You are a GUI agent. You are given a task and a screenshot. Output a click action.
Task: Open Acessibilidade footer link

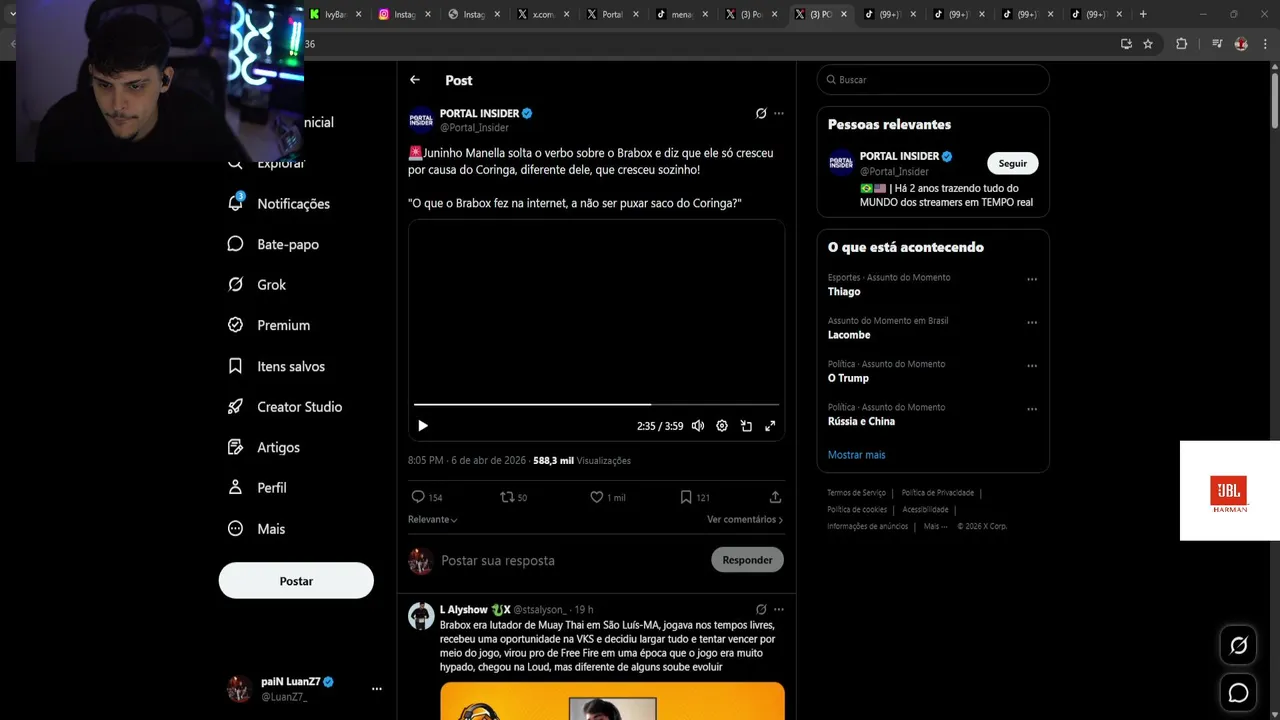coord(925,509)
